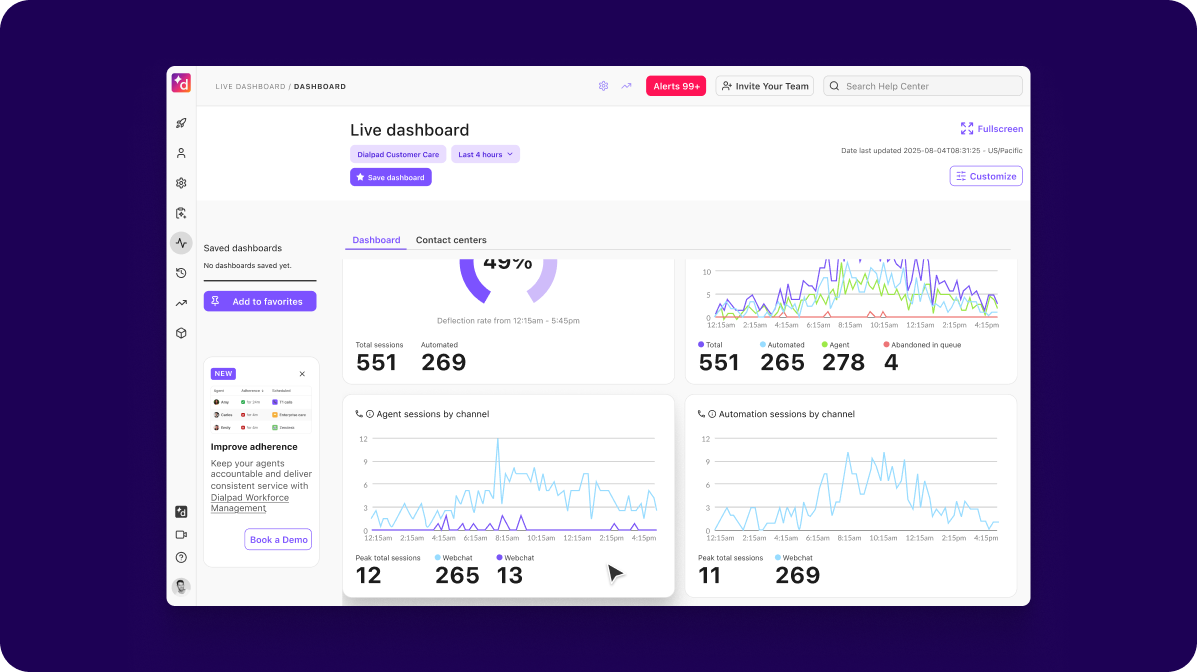Click Invite Your Team button
Screen dimensions: 1197x672
coord(764,86)
